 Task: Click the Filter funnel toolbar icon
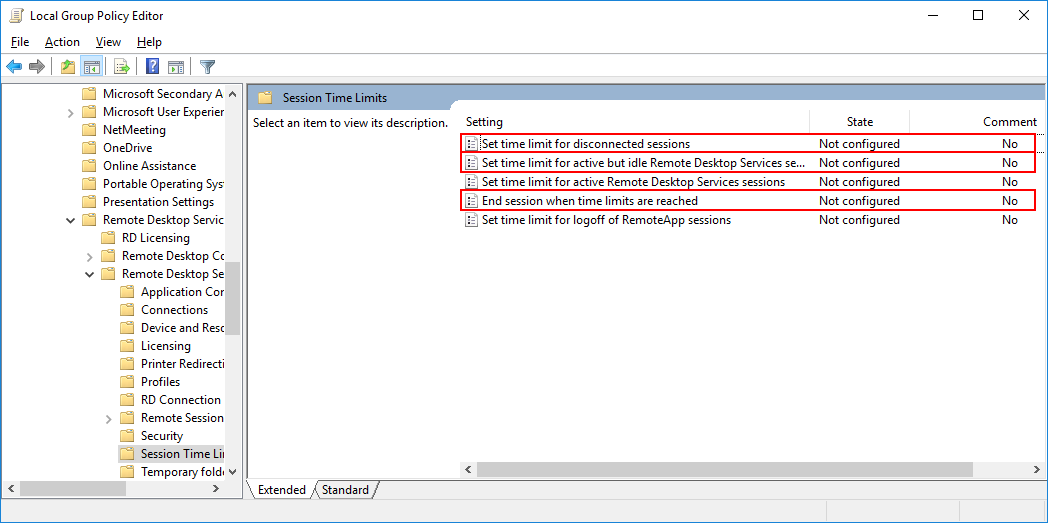(x=207, y=67)
